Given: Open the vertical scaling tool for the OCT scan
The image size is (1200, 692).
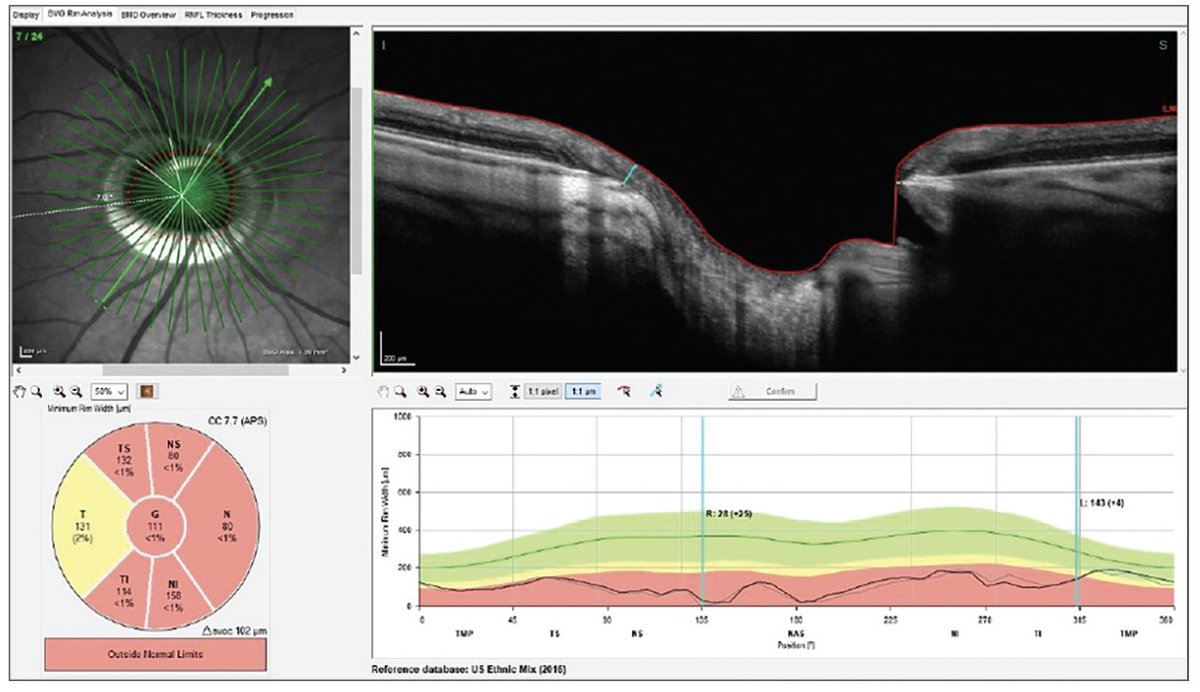Looking at the screenshot, I should click(x=513, y=390).
